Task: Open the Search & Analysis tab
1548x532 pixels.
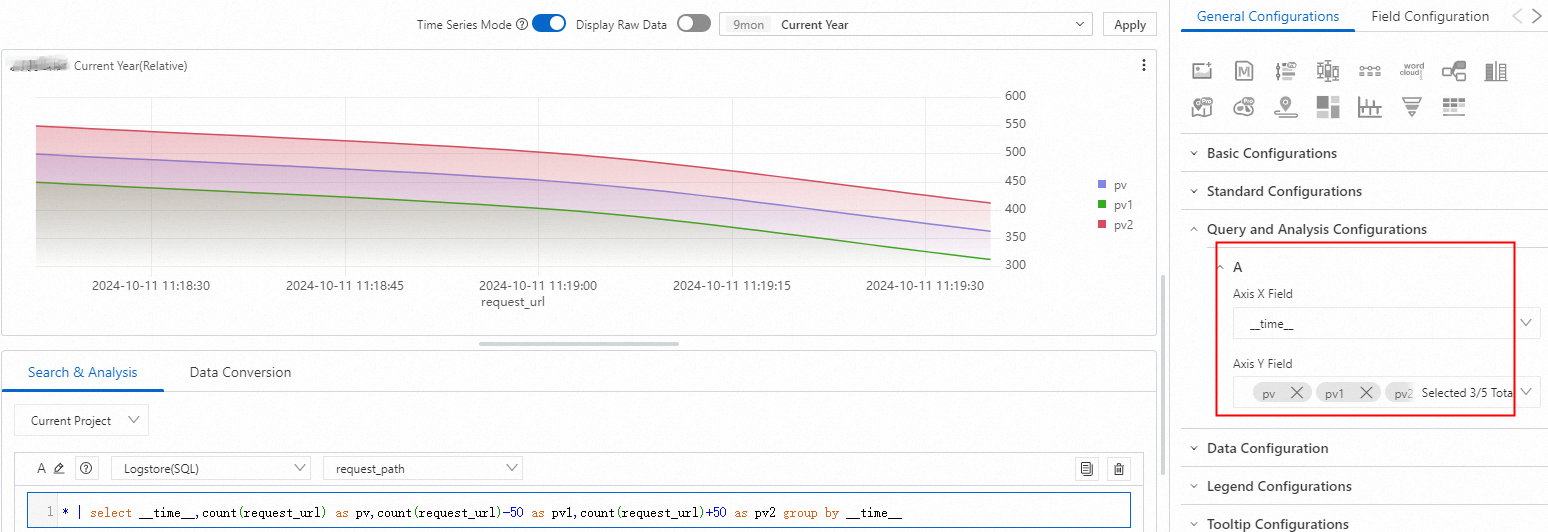Action: point(83,372)
